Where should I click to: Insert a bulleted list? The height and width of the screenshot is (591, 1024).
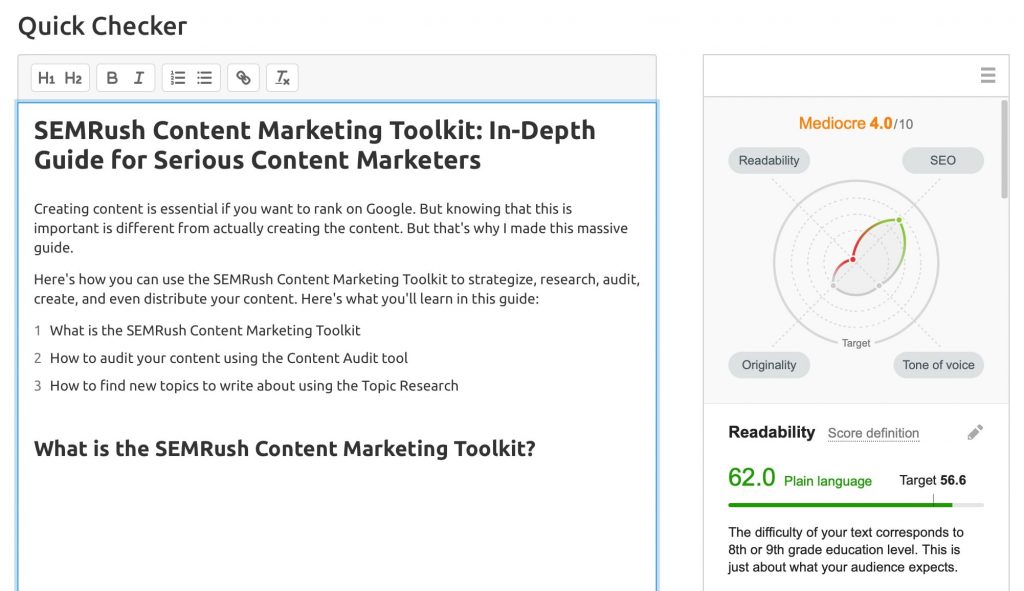(x=203, y=77)
